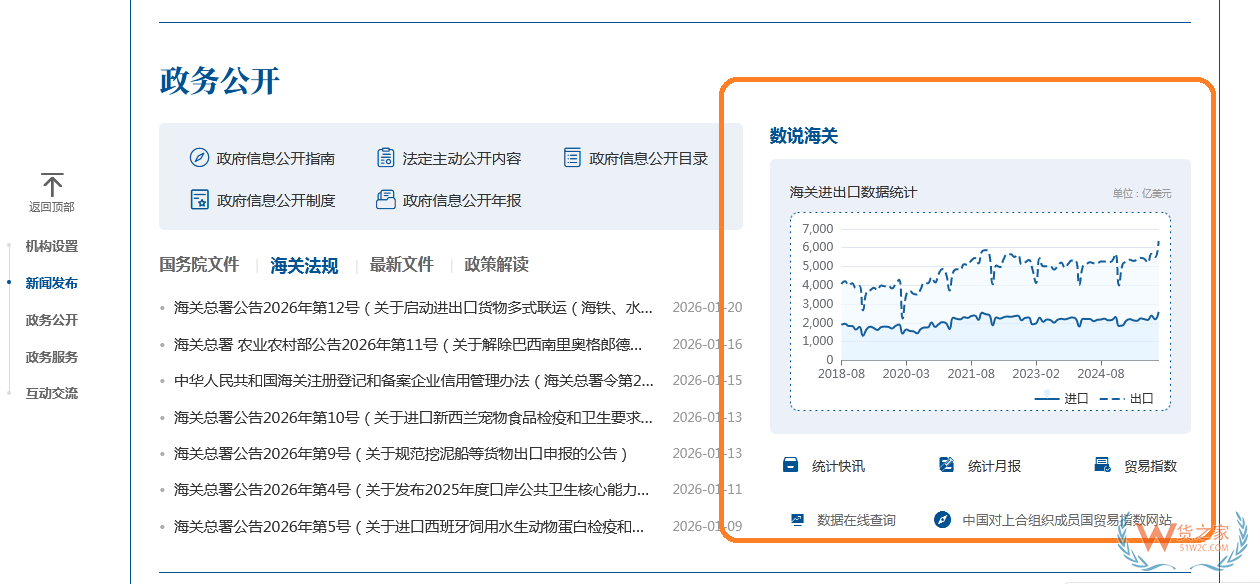Click the 返回顶部 back-to-top arrow
Viewport: 1260px width, 584px height.
(x=51, y=186)
